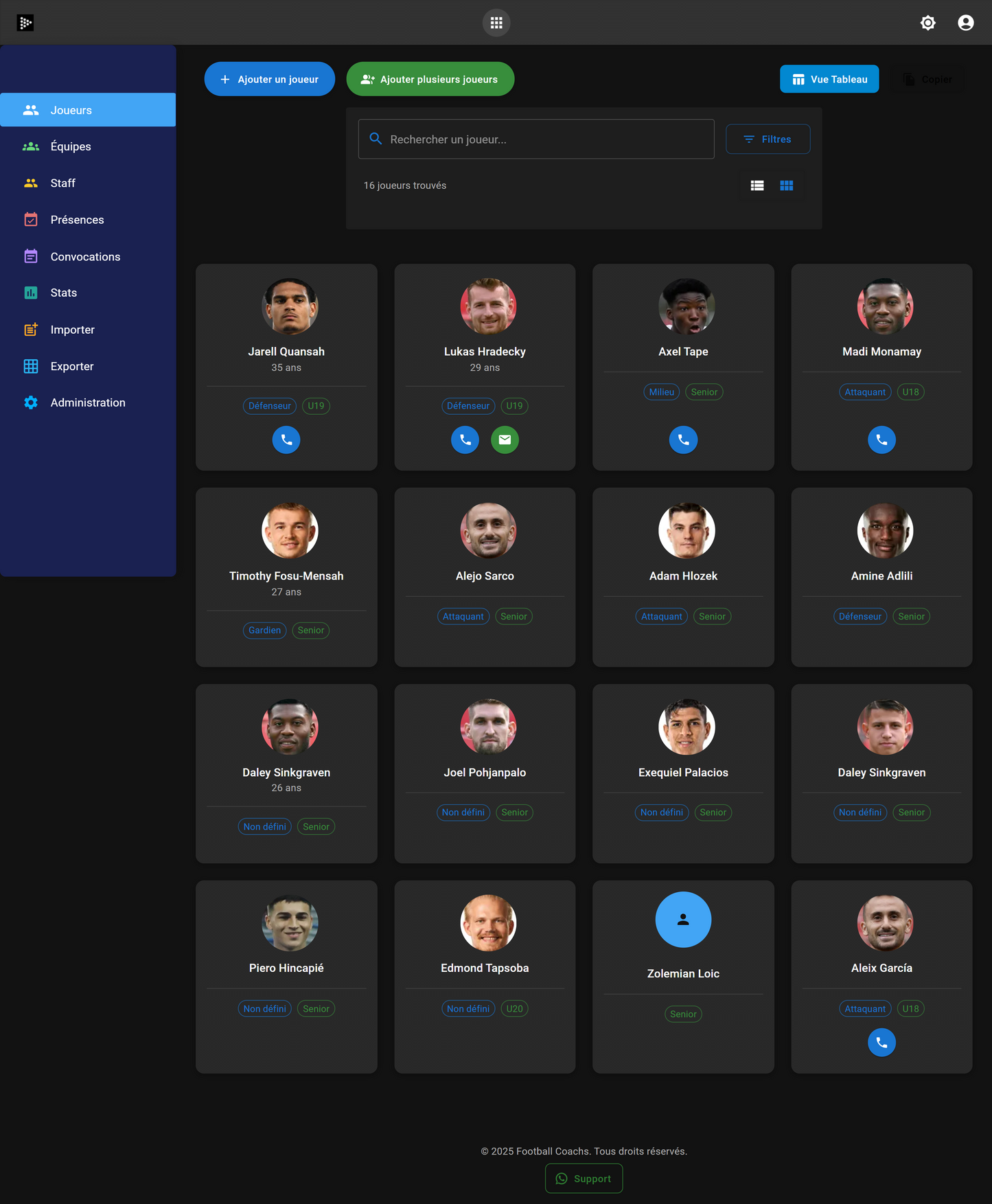
Task: Open Zolemian Loic's placeholder avatar
Action: point(683,920)
